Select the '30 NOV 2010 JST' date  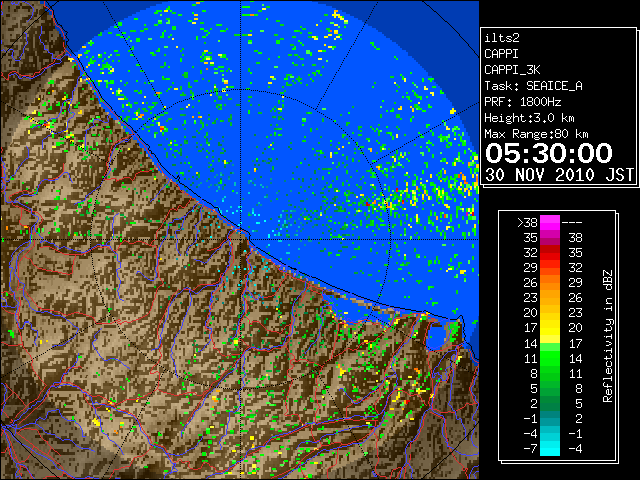coord(559,175)
